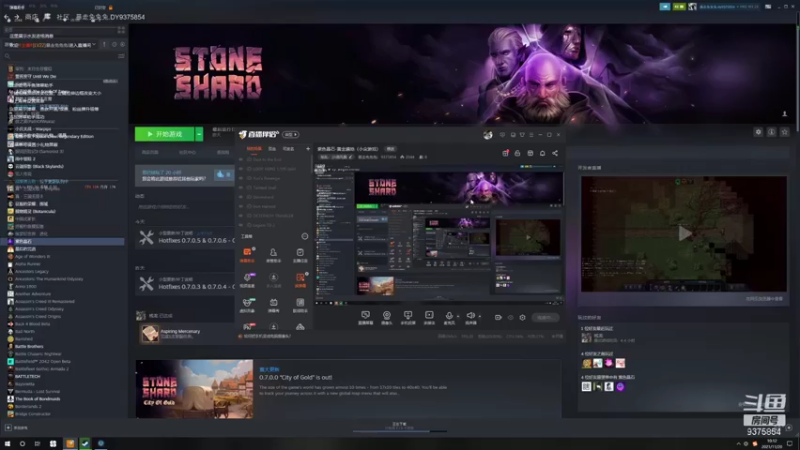Viewport: 800px width, 450px height.
Task: Open Steam Store menu 商店
Action: pos(32,17)
